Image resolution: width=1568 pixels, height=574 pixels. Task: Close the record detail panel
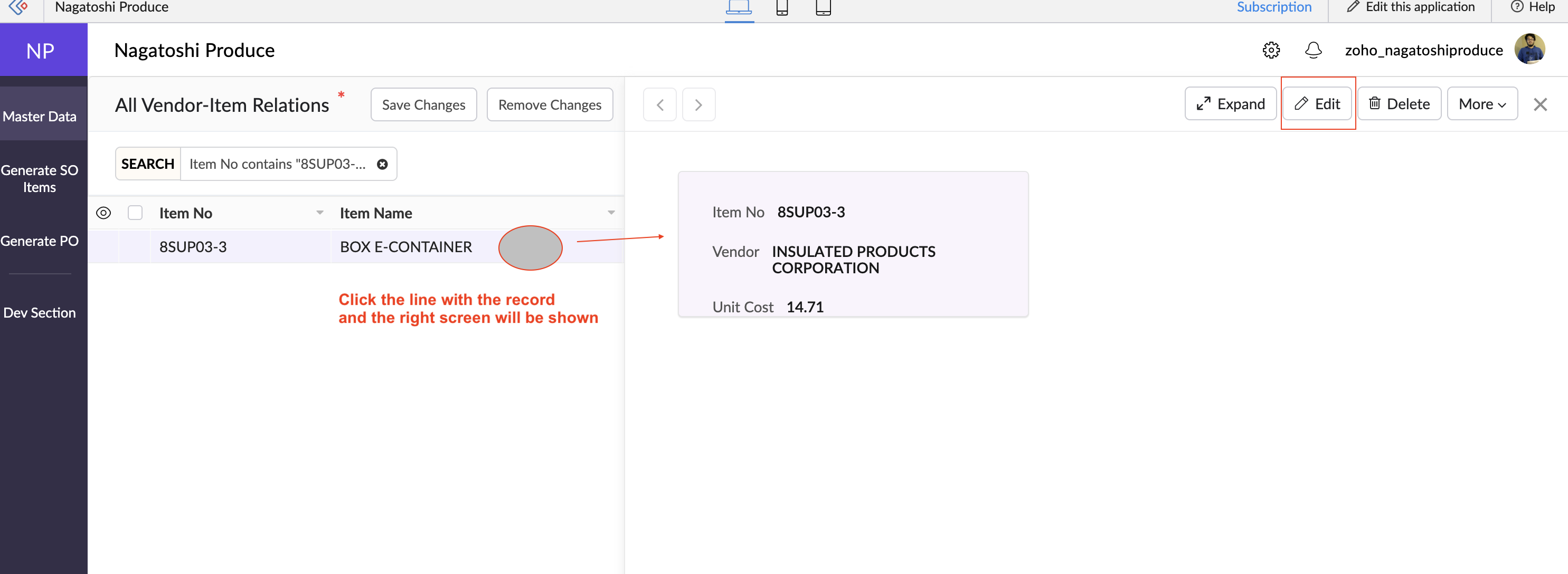pos(1540,104)
